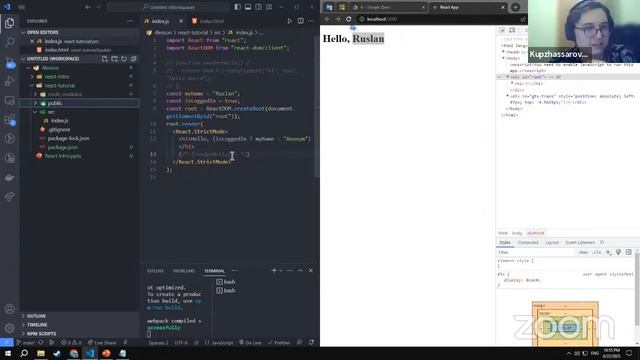Viewport: 640px width, 360px height.
Task: Open the Search view in the activity bar
Action: pos(9,42)
